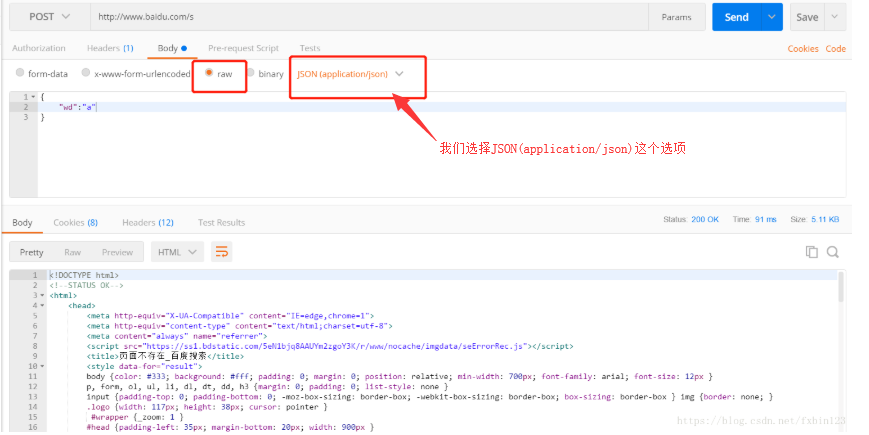Switch to the Authorization tab
The image size is (869, 435).
[39, 48]
